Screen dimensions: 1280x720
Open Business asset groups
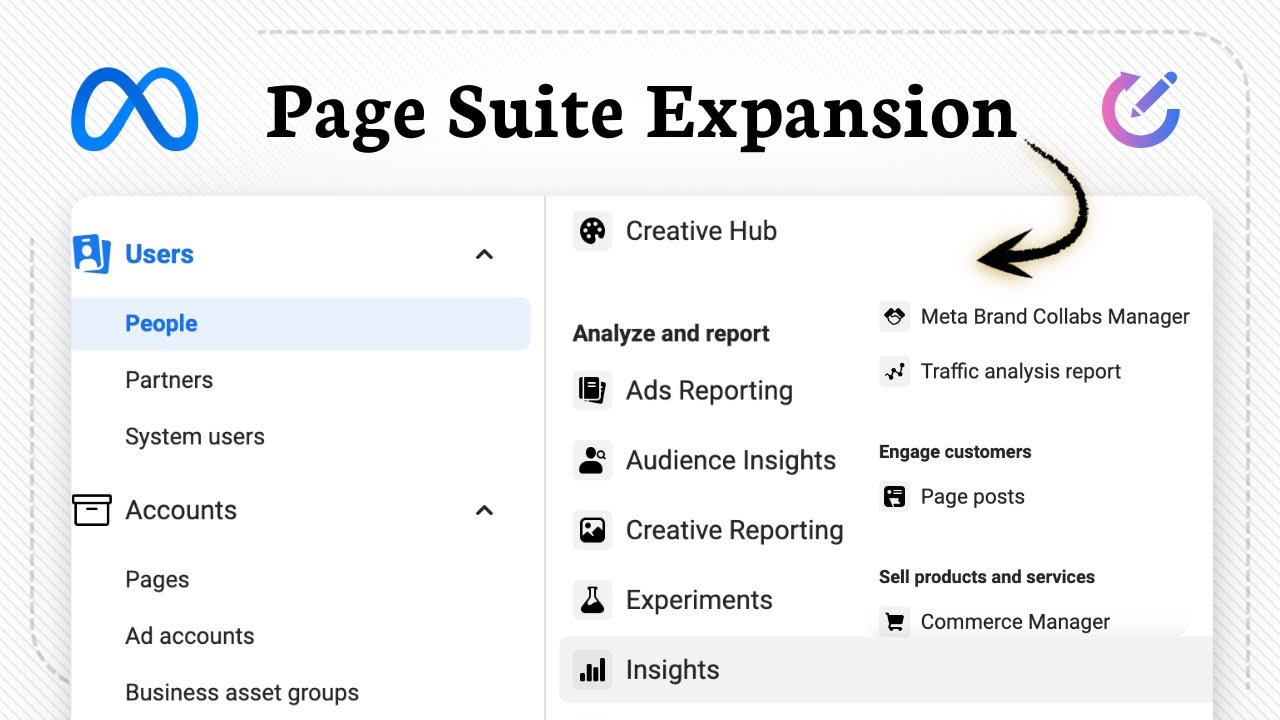tap(242, 693)
